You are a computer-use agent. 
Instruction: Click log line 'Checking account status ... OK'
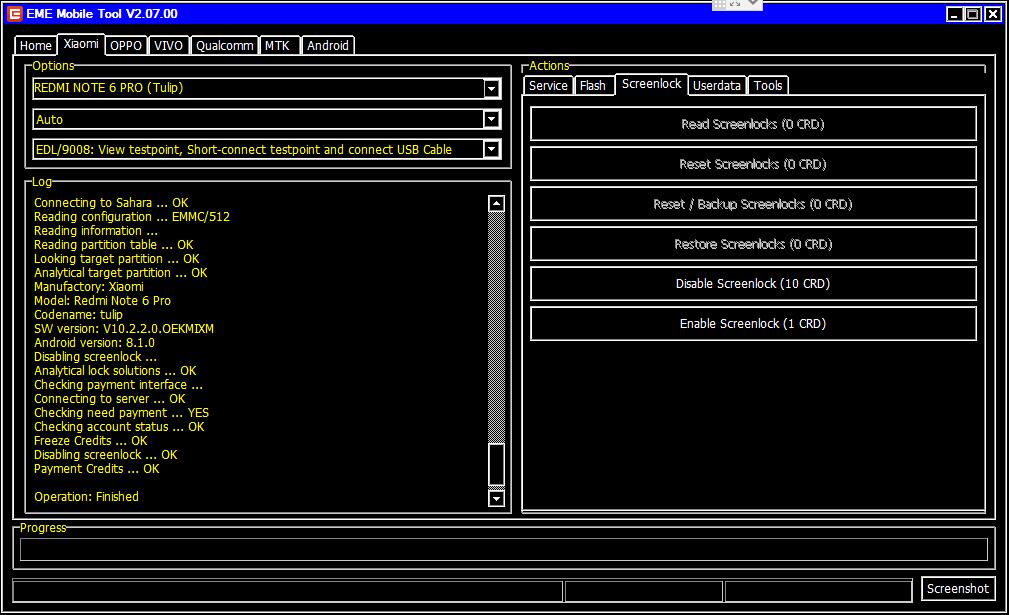pyautogui.click(x=119, y=427)
